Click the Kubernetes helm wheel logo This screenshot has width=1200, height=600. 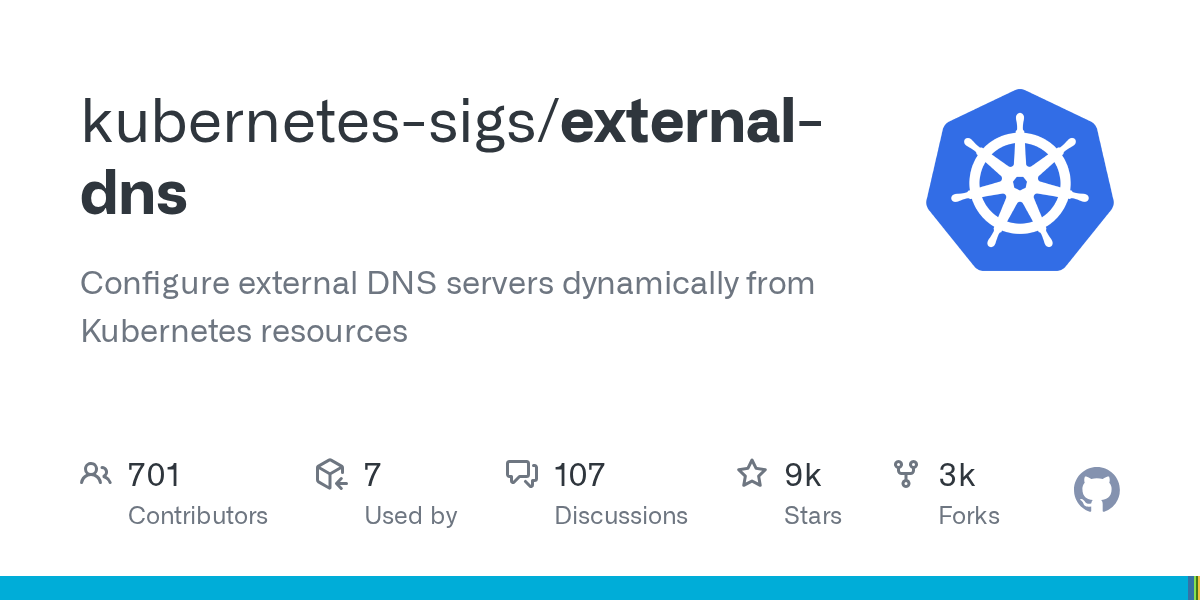(x=1020, y=181)
